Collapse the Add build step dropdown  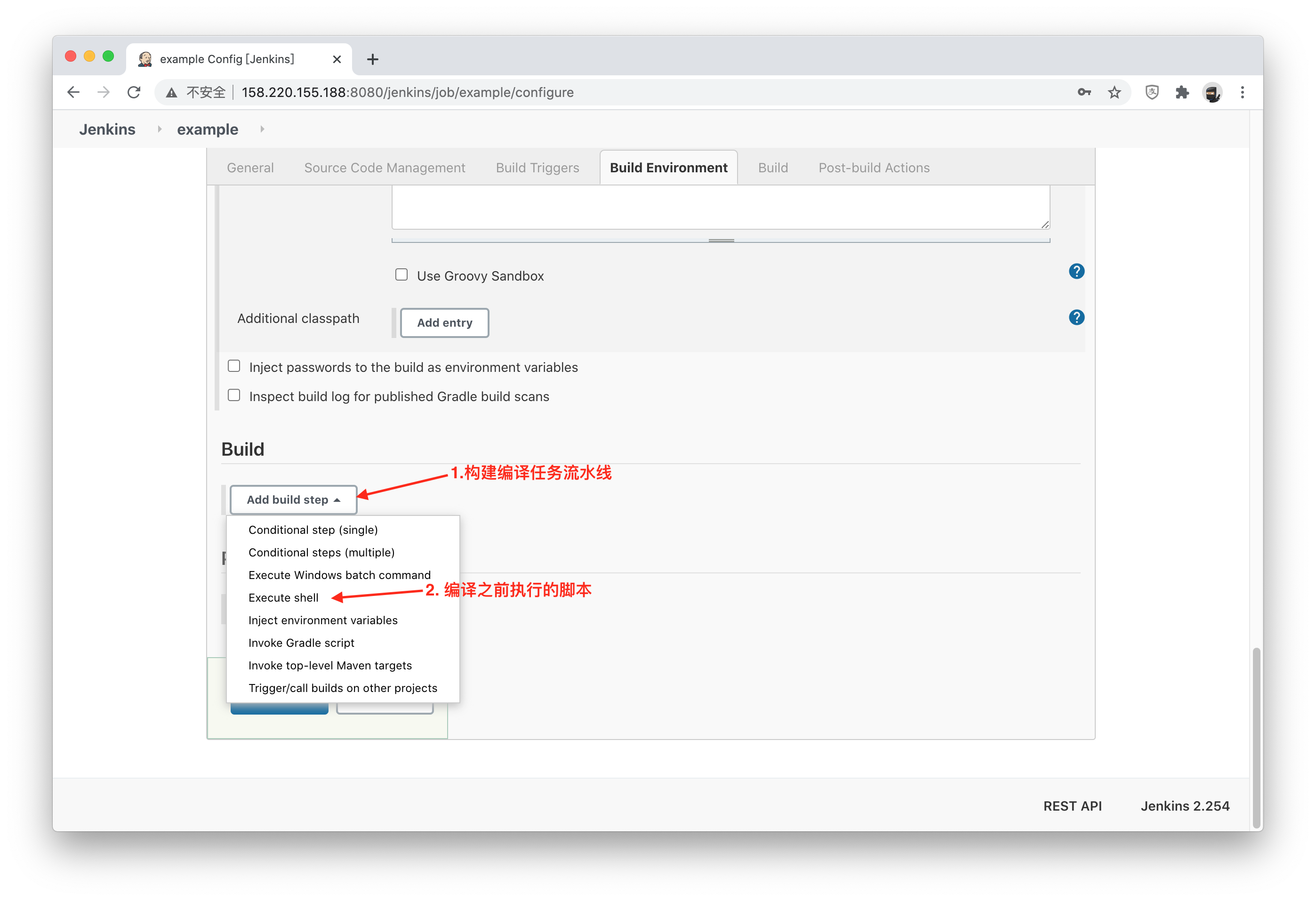[x=293, y=499]
